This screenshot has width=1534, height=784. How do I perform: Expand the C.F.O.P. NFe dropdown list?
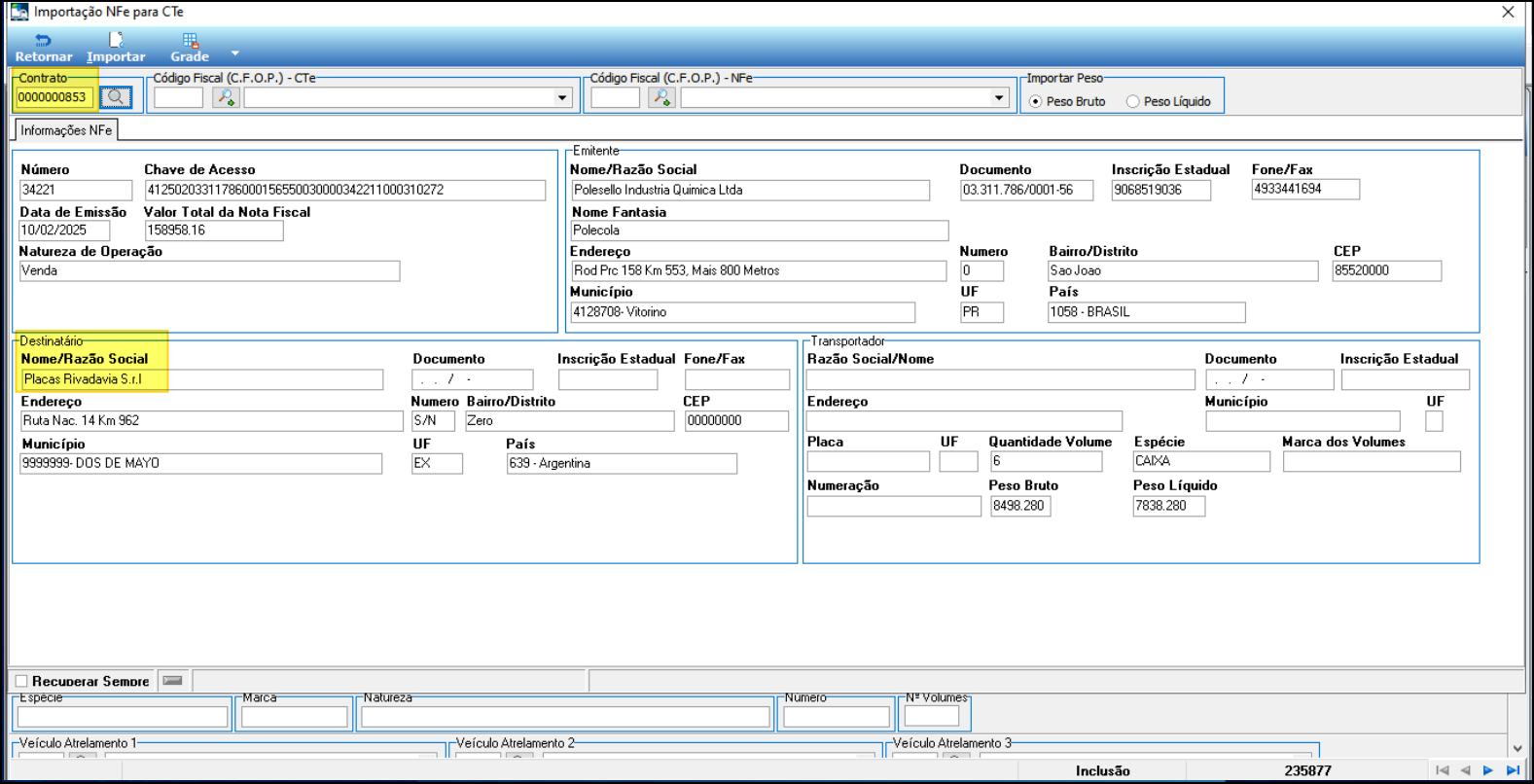tap(999, 97)
